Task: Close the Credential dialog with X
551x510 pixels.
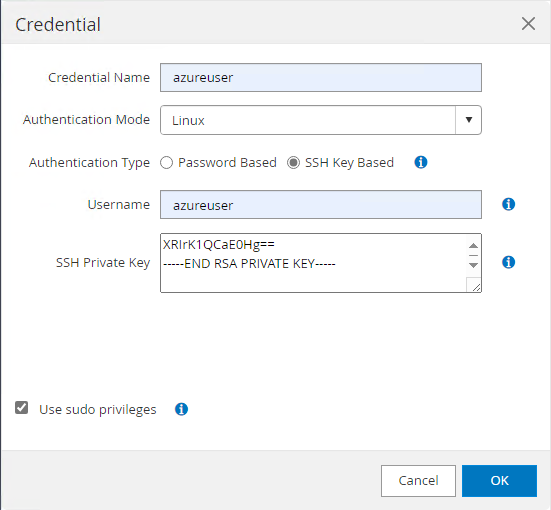Action: coord(528,24)
